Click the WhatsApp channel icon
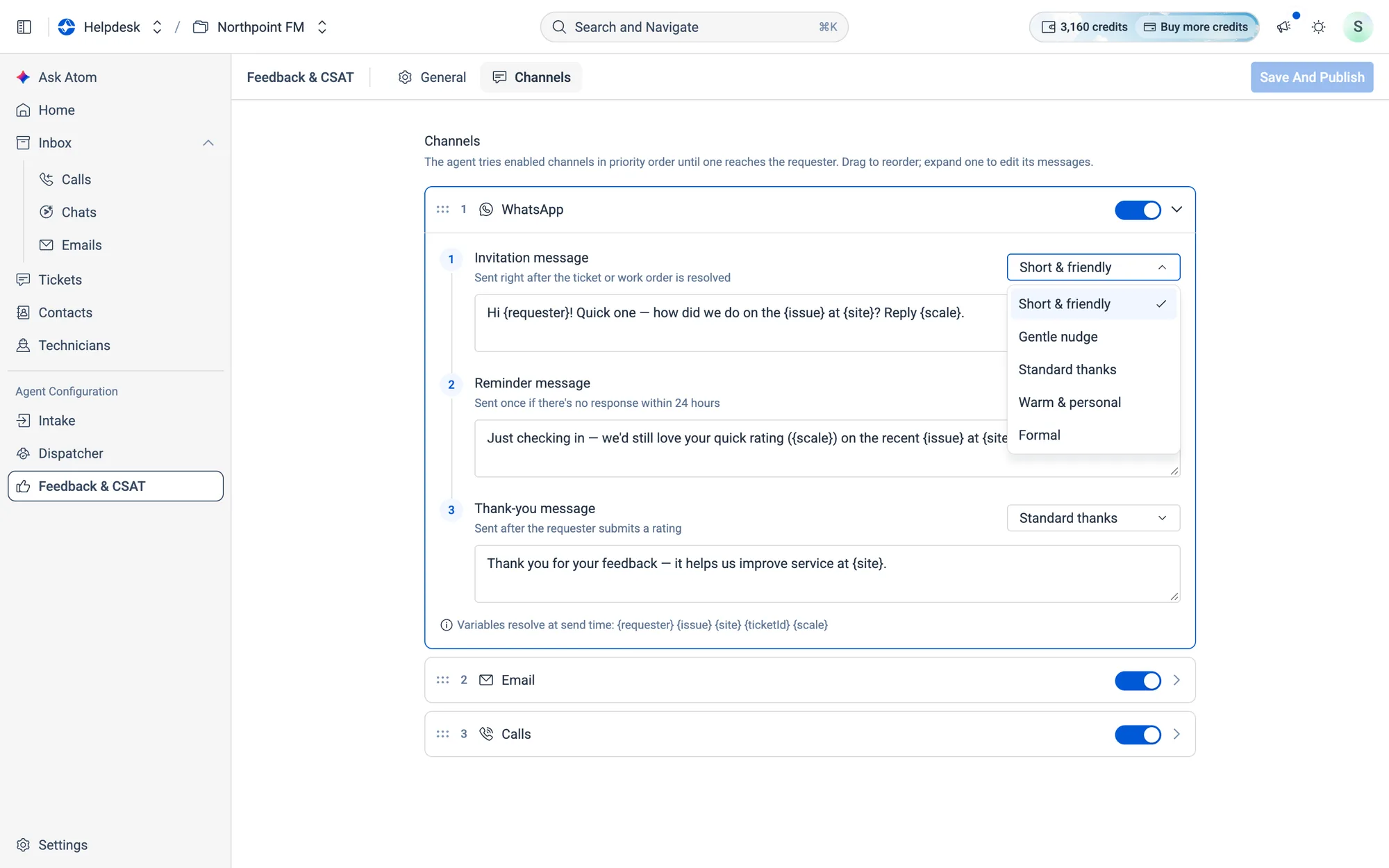Viewport: 1389px width, 868px height. (x=486, y=210)
